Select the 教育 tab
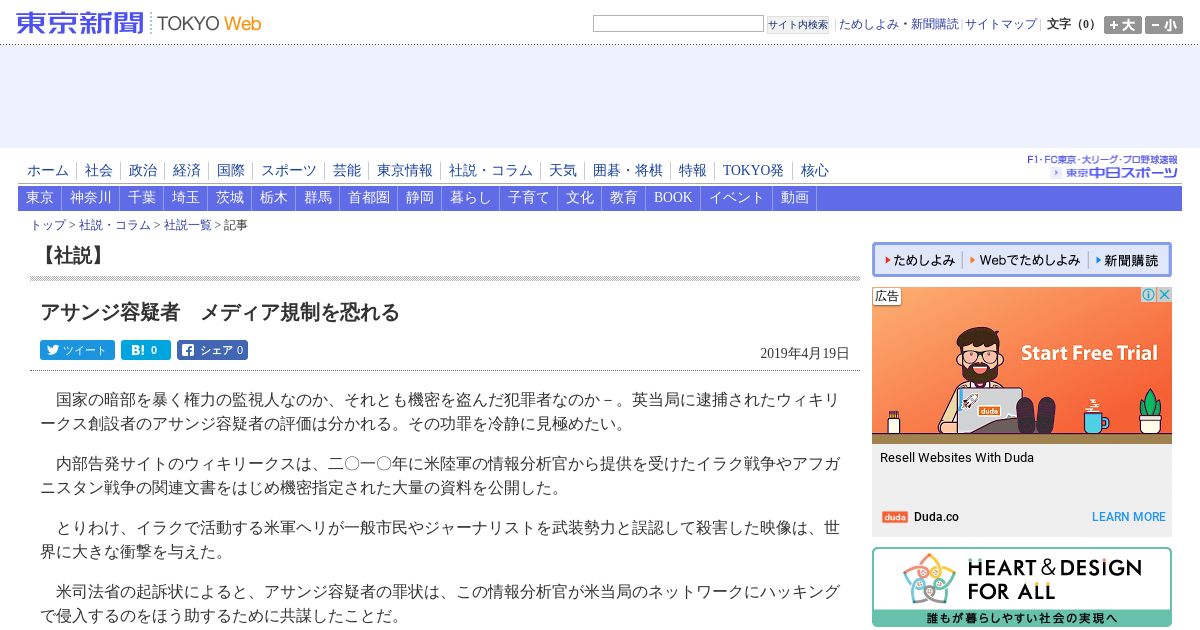The image size is (1200, 630). (x=624, y=198)
